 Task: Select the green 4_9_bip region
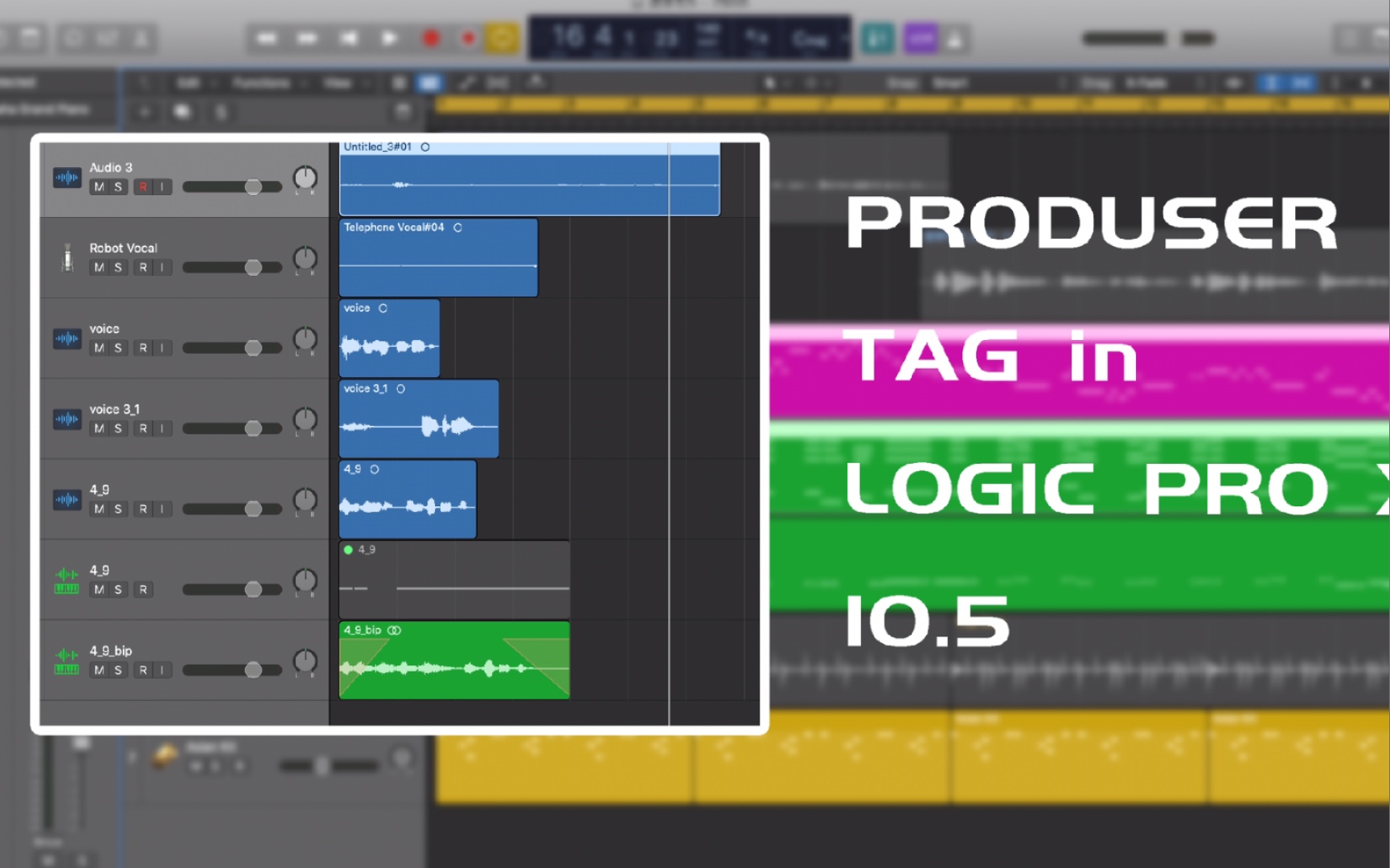pyautogui.click(x=454, y=660)
